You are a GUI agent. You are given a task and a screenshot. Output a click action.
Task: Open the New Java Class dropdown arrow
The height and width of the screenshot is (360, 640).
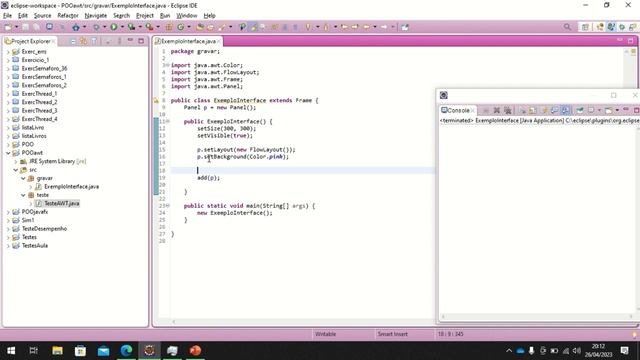coord(189,27)
